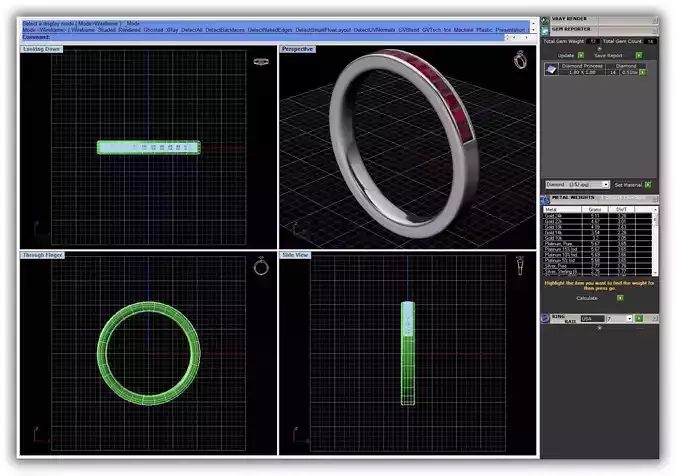Choose the Plastic display mode option
Image resolution: width=676 pixels, height=476 pixels.
pyautogui.click(x=484, y=30)
